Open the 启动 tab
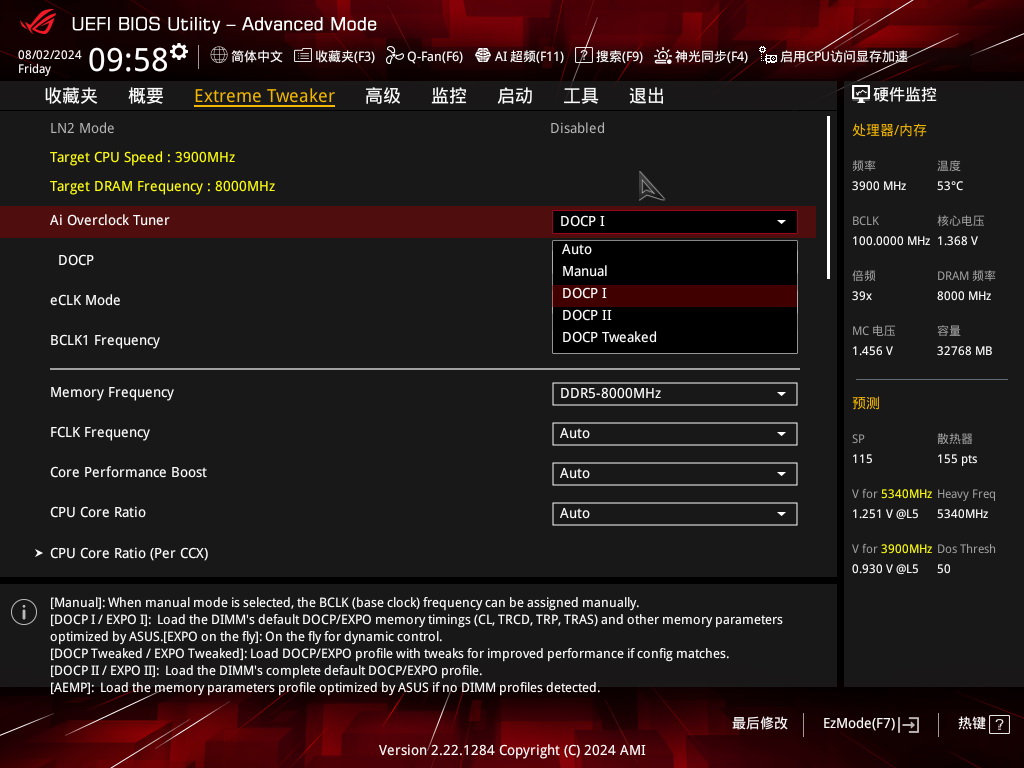 click(x=515, y=96)
